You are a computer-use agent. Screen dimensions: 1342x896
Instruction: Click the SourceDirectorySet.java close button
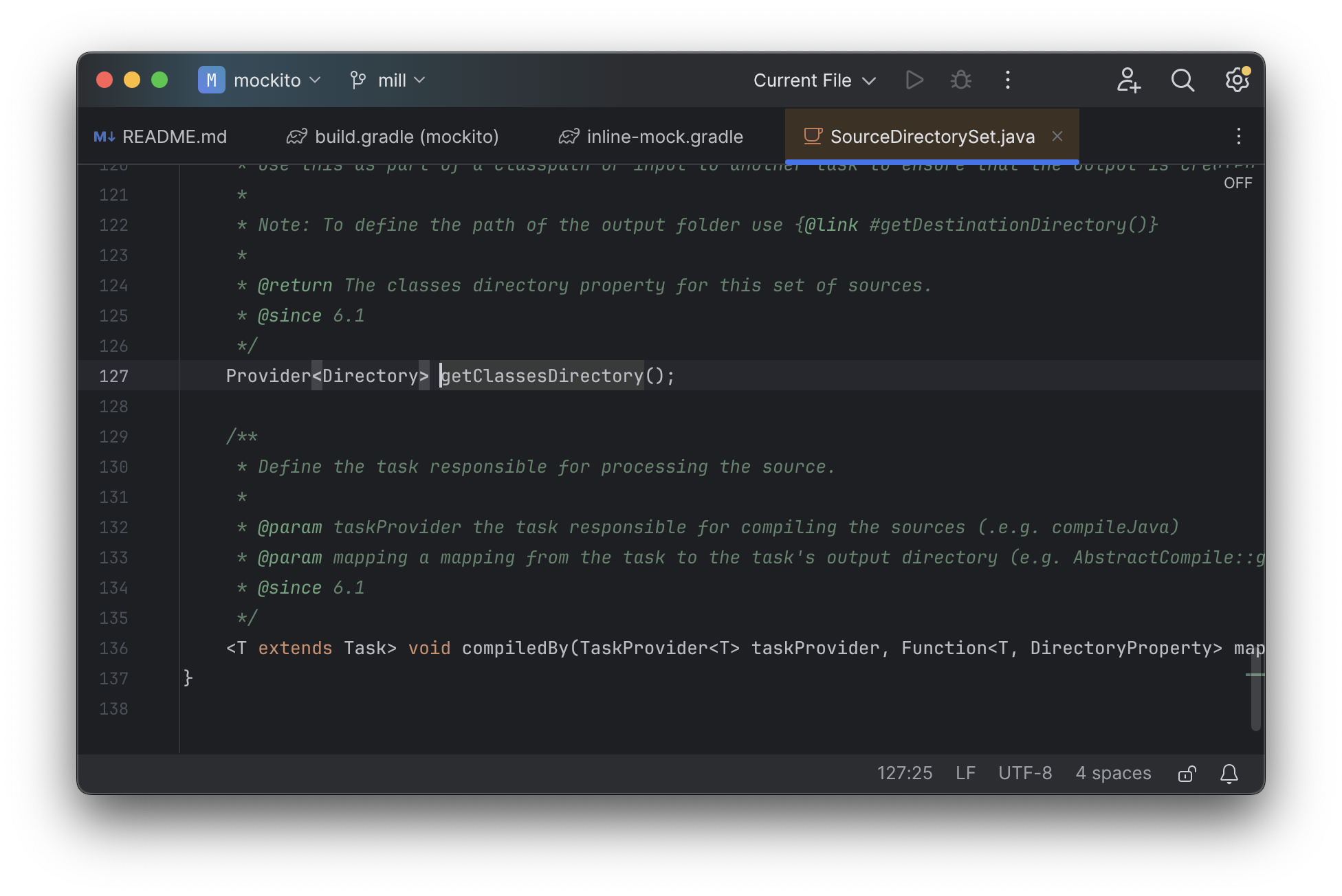[x=1058, y=135]
